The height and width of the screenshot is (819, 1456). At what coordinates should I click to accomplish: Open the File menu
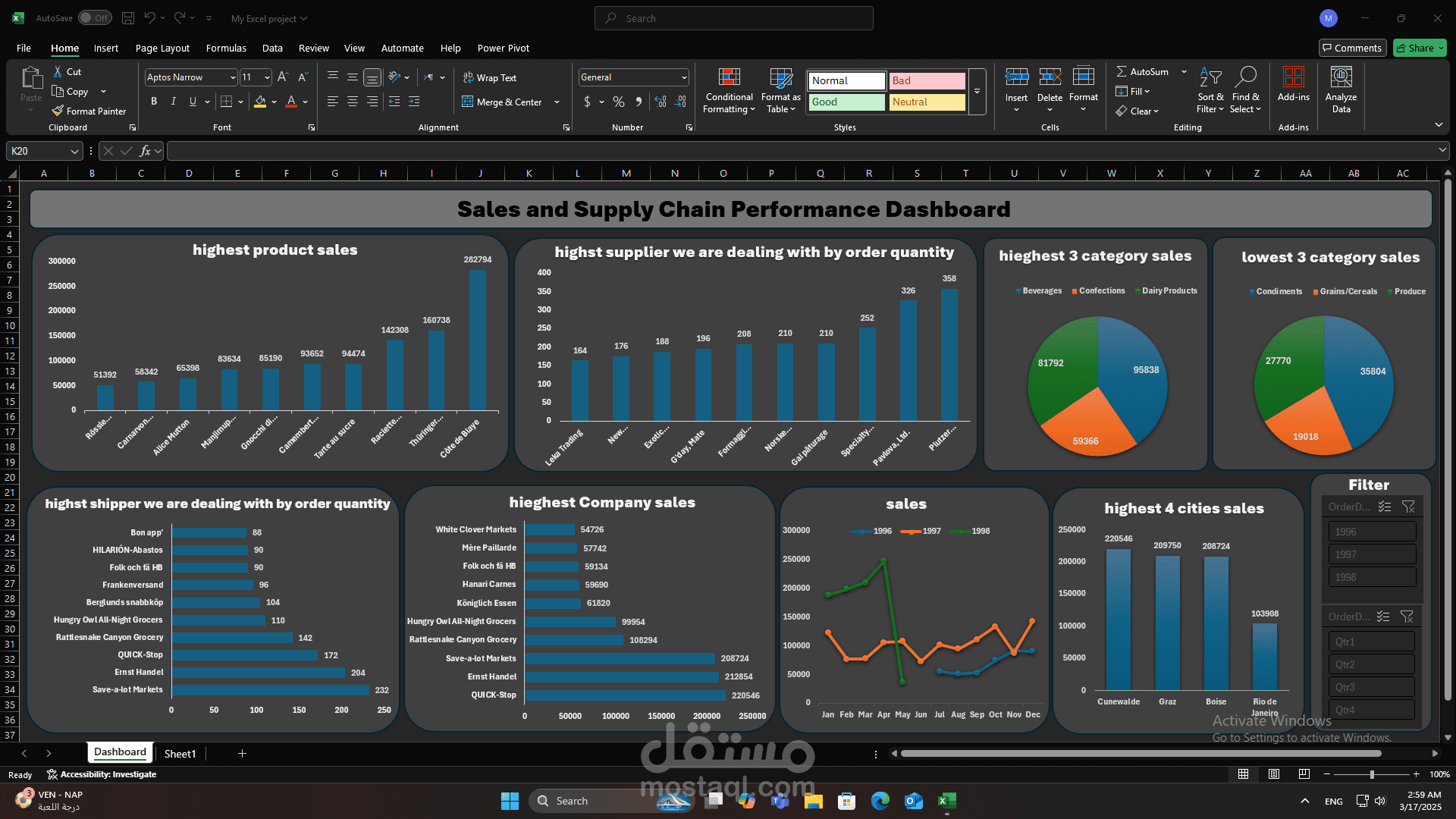24,48
